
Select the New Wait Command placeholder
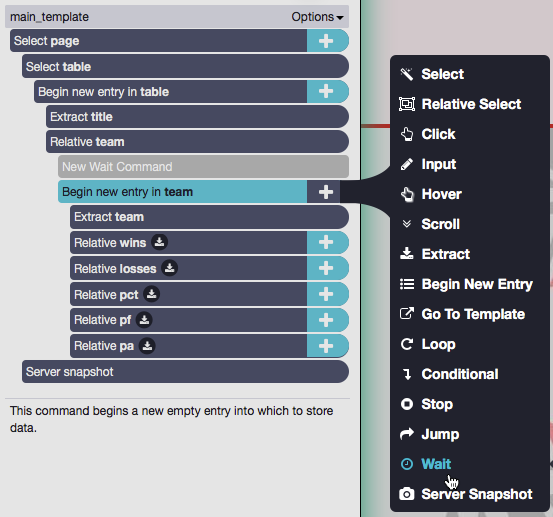[203, 166]
